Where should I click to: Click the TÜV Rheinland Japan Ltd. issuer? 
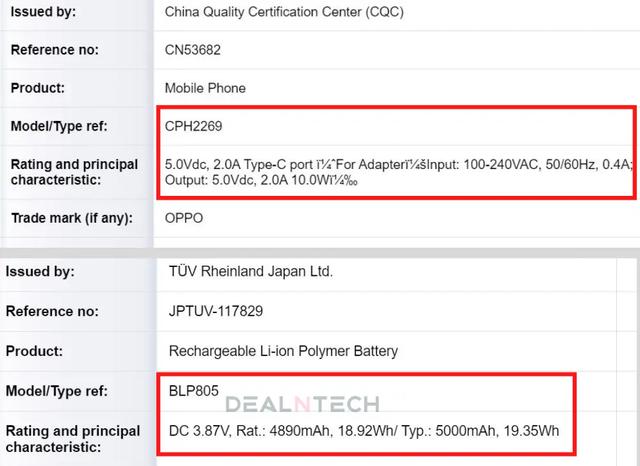(x=251, y=271)
